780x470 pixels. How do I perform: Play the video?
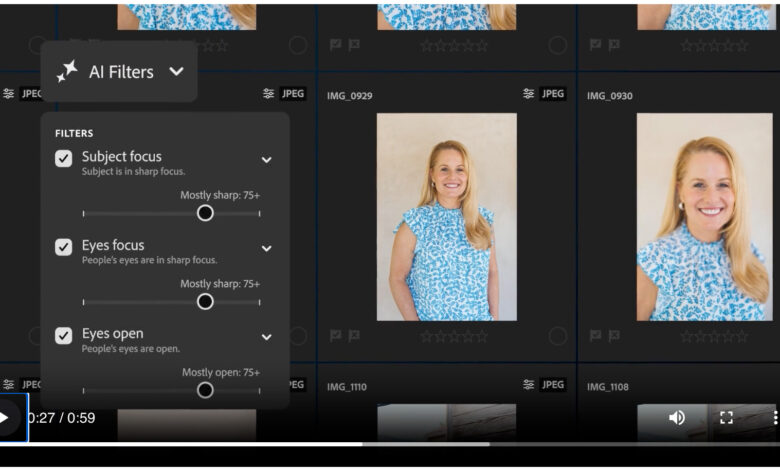5,417
